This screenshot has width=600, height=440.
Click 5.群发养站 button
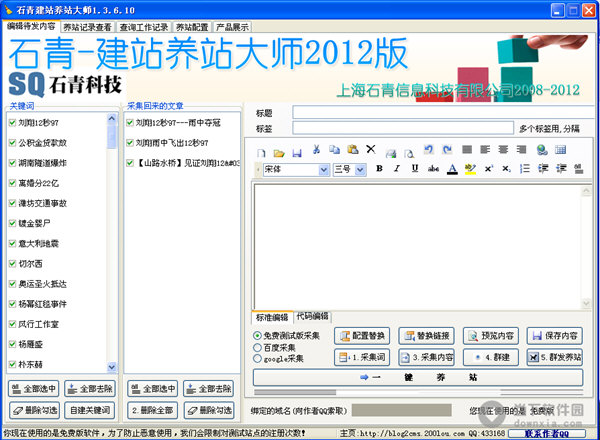click(x=555, y=357)
